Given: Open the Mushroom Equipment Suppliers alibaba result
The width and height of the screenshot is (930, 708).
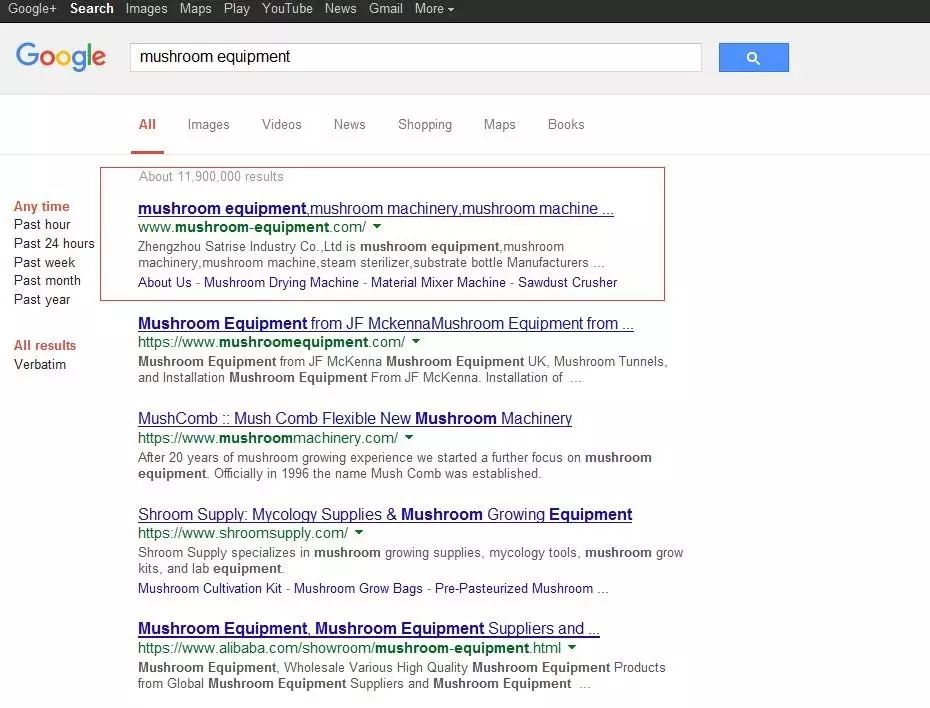Looking at the screenshot, I should point(368,629).
